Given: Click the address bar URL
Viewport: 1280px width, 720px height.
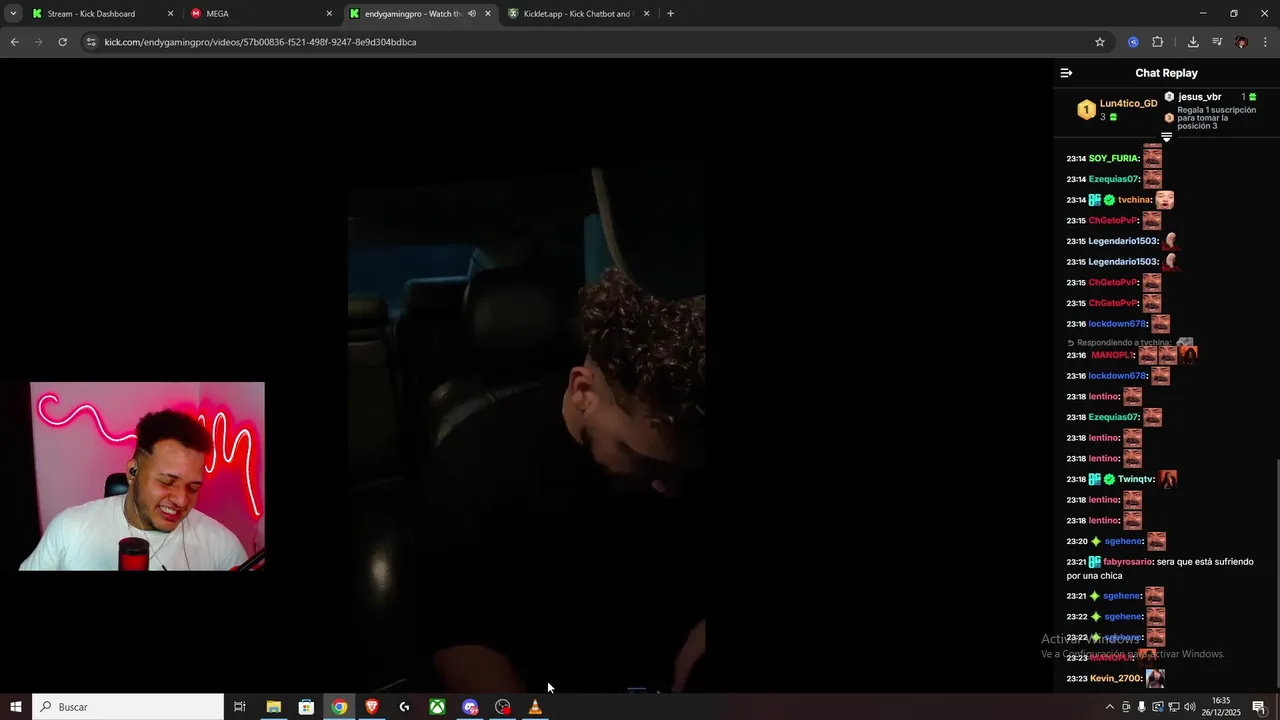Looking at the screenshot, I should point(260,42).
